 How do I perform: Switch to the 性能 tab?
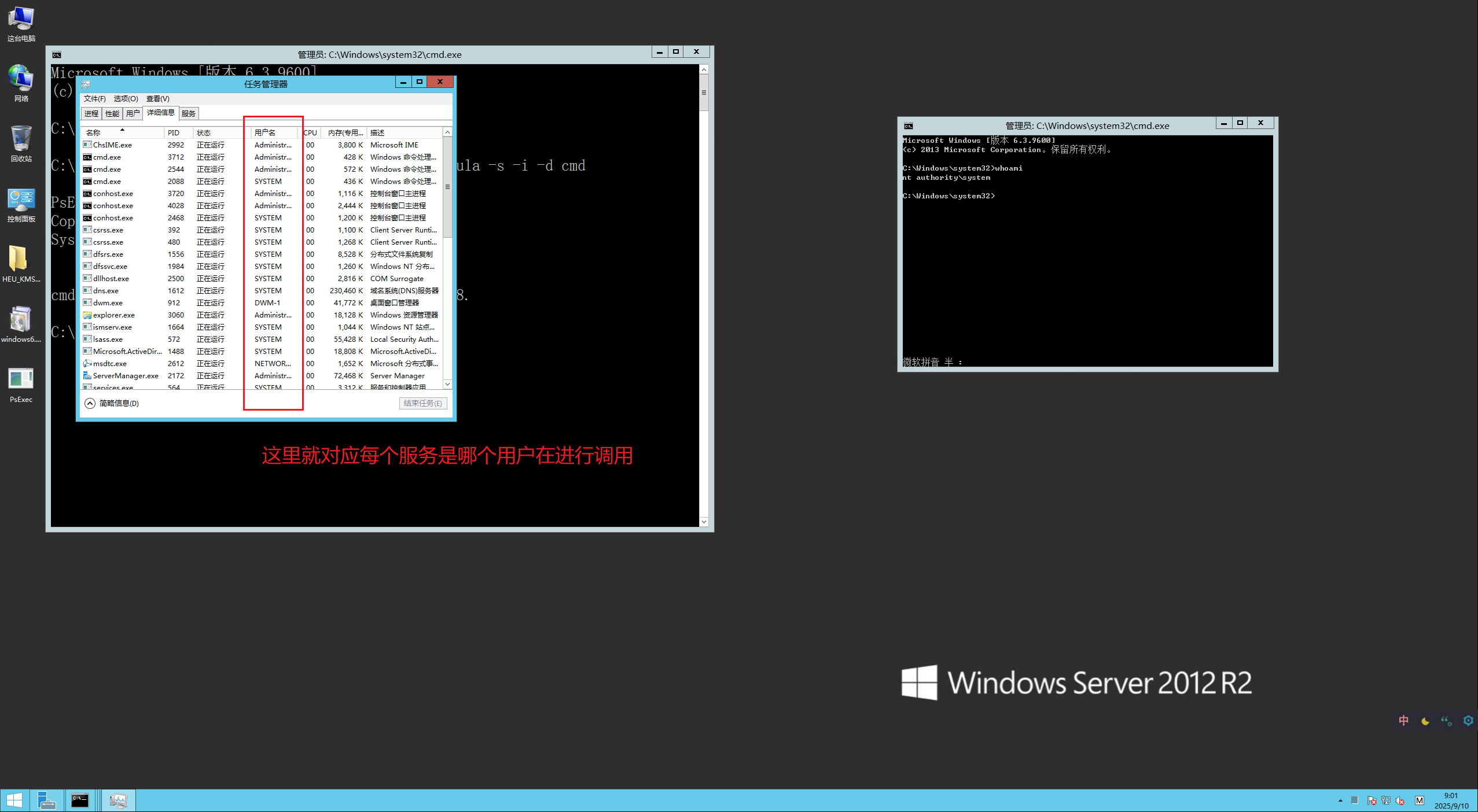112,113
